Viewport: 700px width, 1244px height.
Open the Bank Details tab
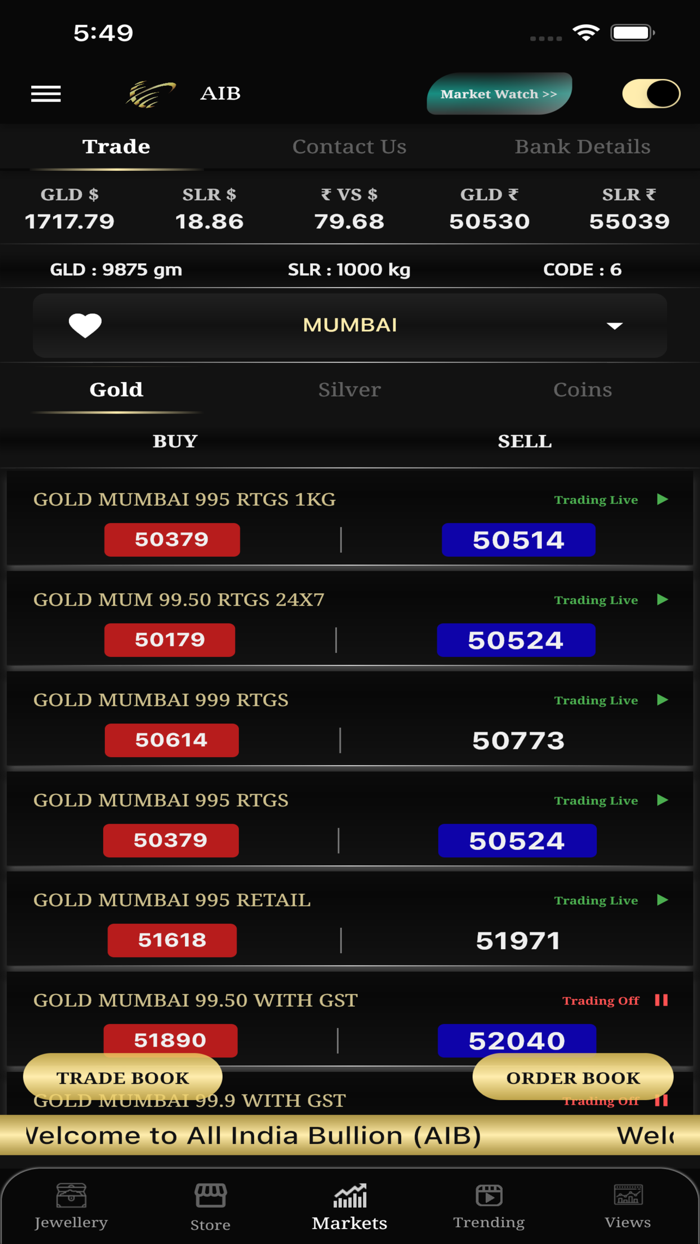pos(582,146)
